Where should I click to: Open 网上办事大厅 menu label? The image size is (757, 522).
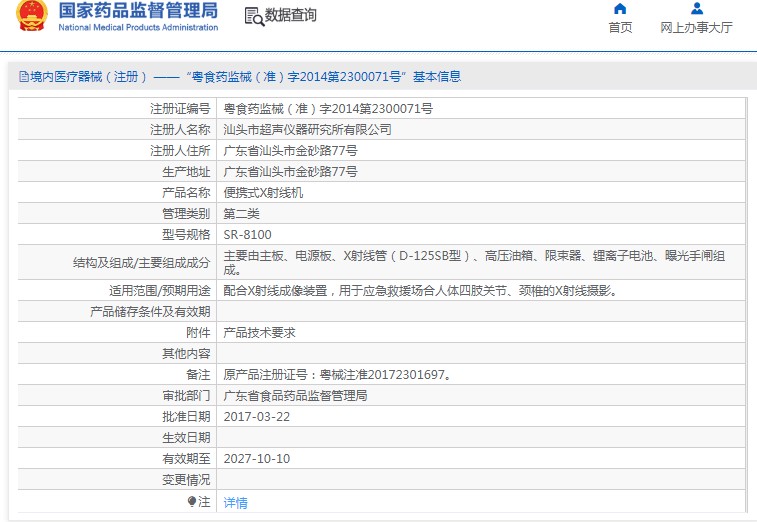pyautogui.click(x=696, y=28)
